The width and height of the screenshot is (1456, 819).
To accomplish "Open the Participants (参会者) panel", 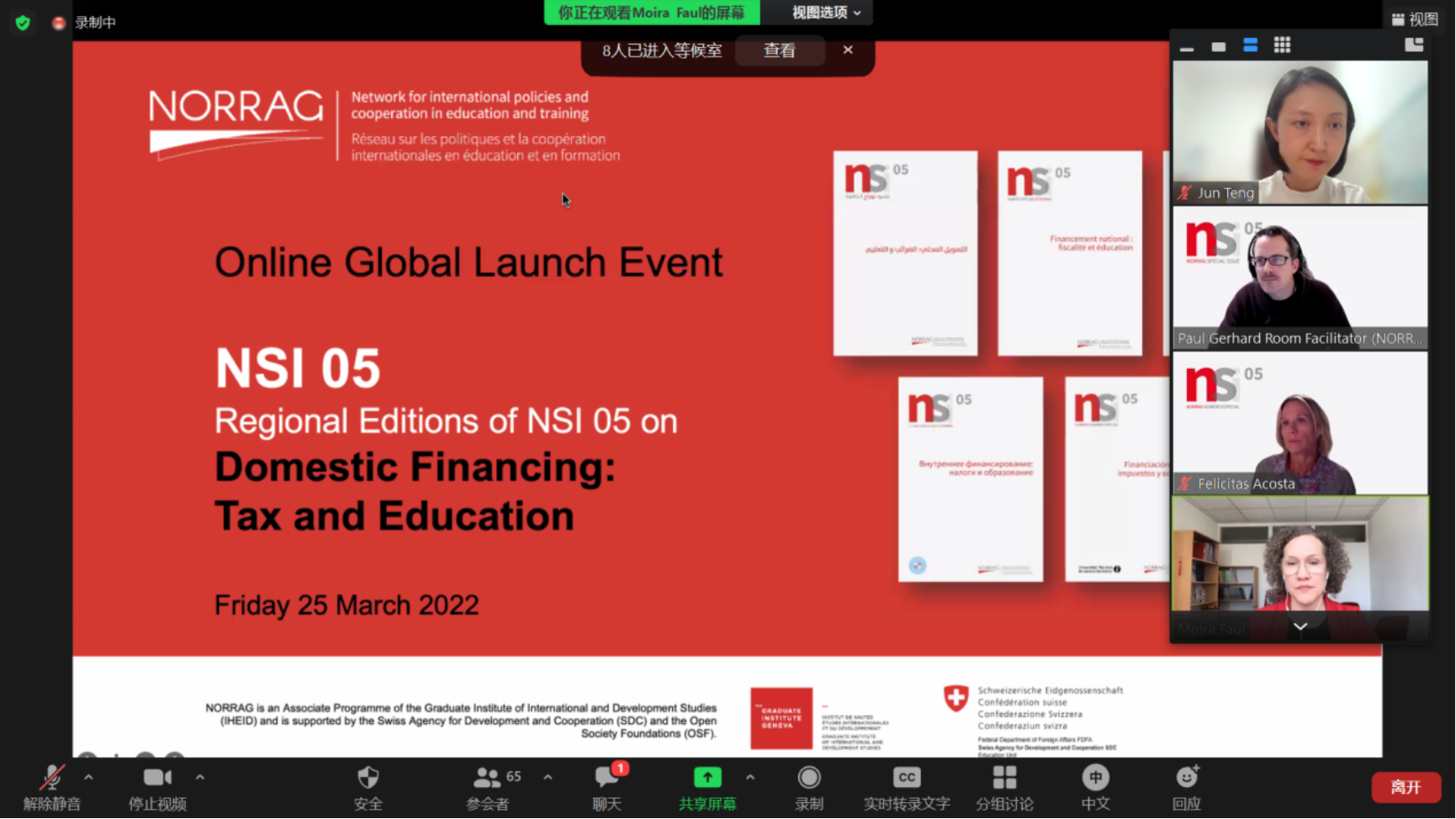I will [x=487, y=778].
